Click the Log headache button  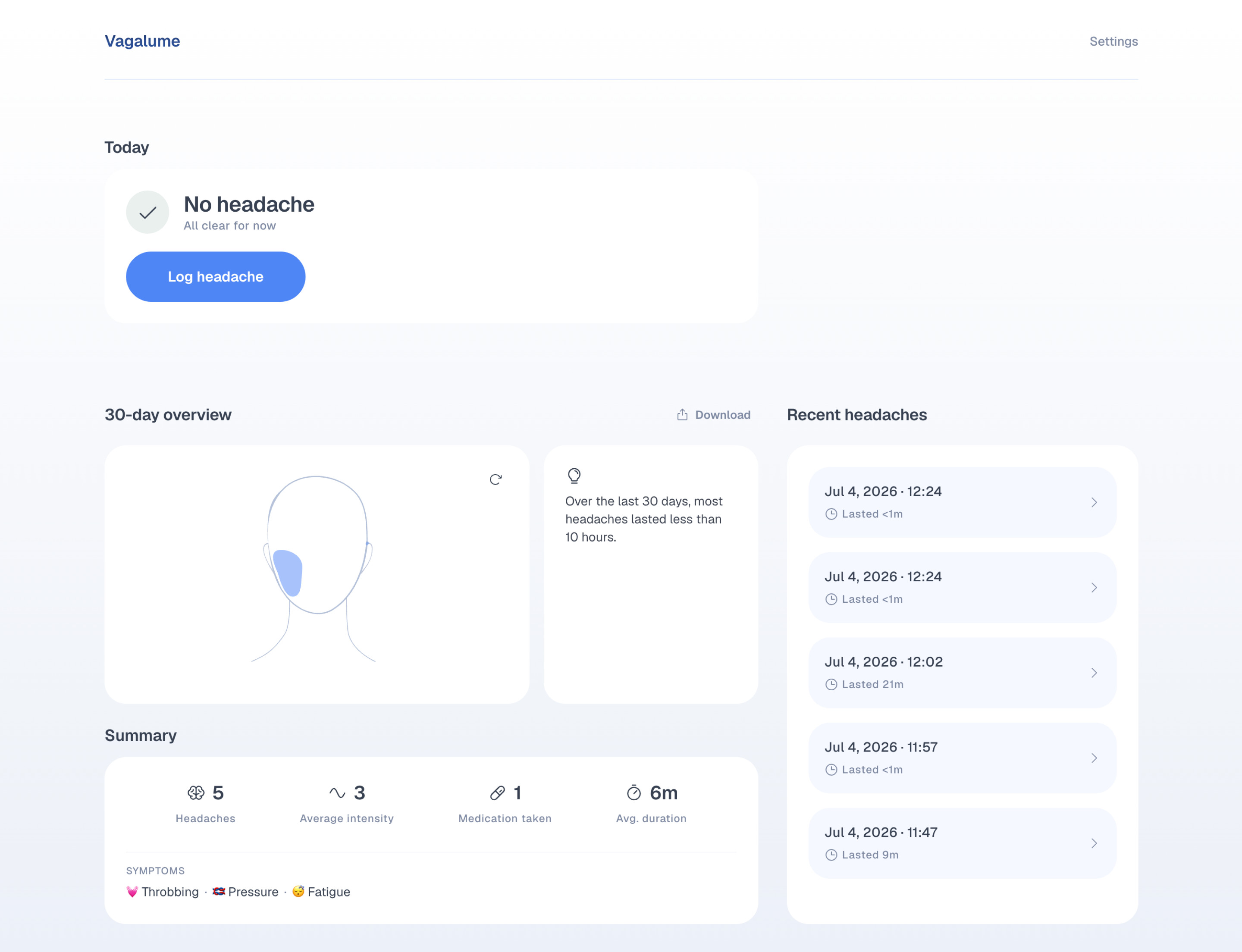coord(215,276)
